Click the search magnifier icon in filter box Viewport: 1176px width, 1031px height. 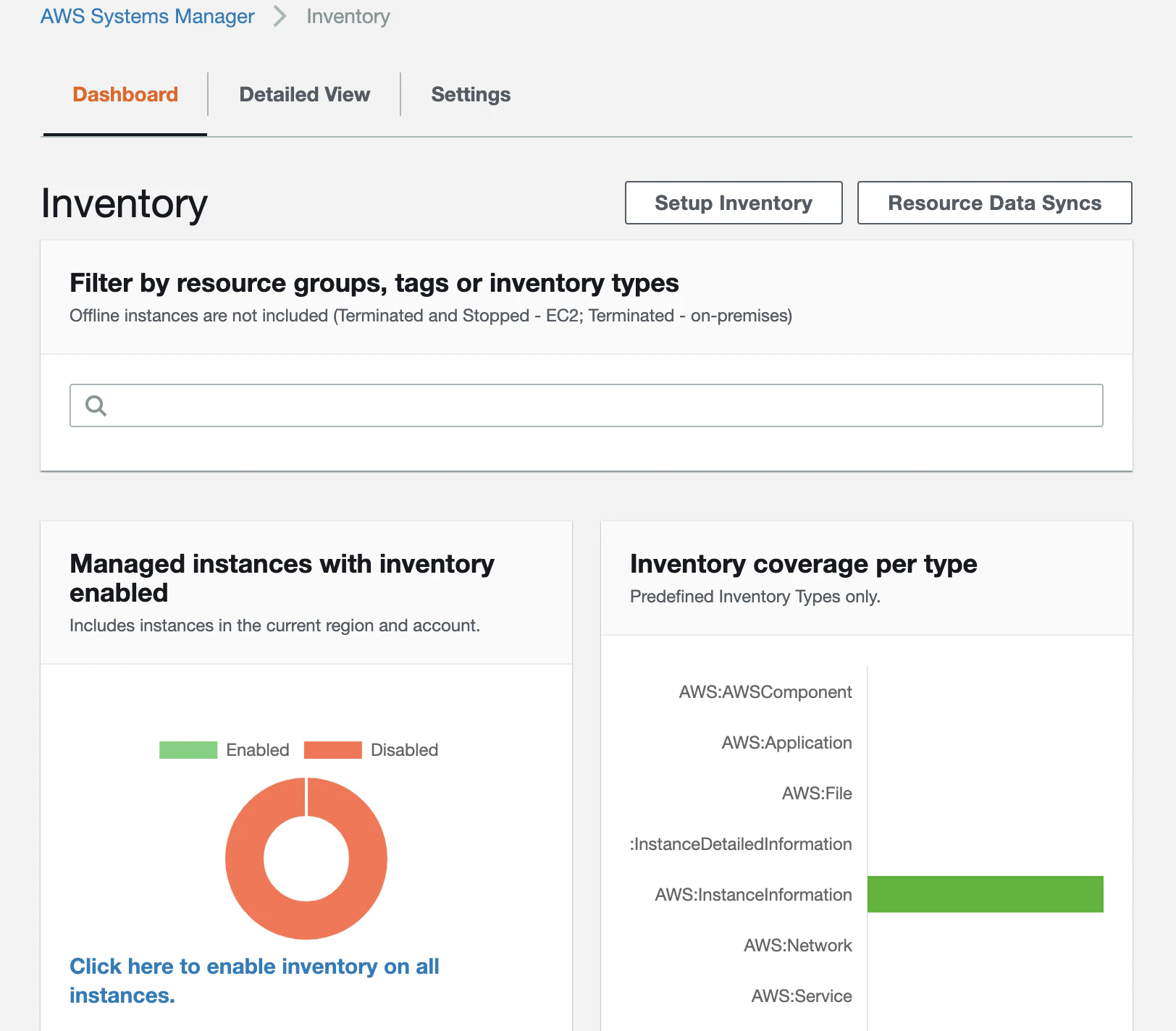click(x=96, y=405)
